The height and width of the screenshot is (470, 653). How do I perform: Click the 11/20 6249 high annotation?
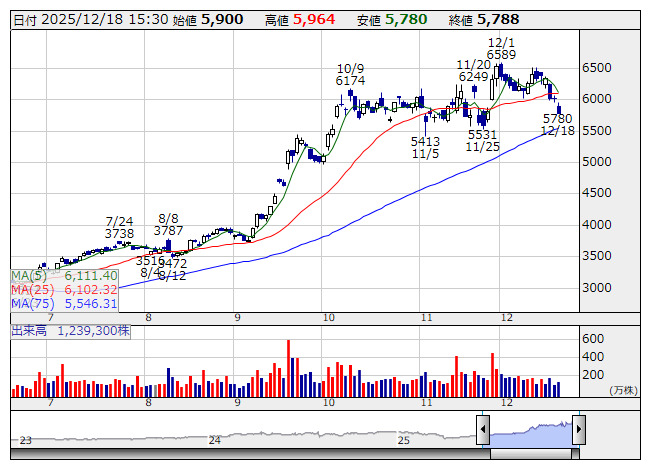click(x=474, y=71)
